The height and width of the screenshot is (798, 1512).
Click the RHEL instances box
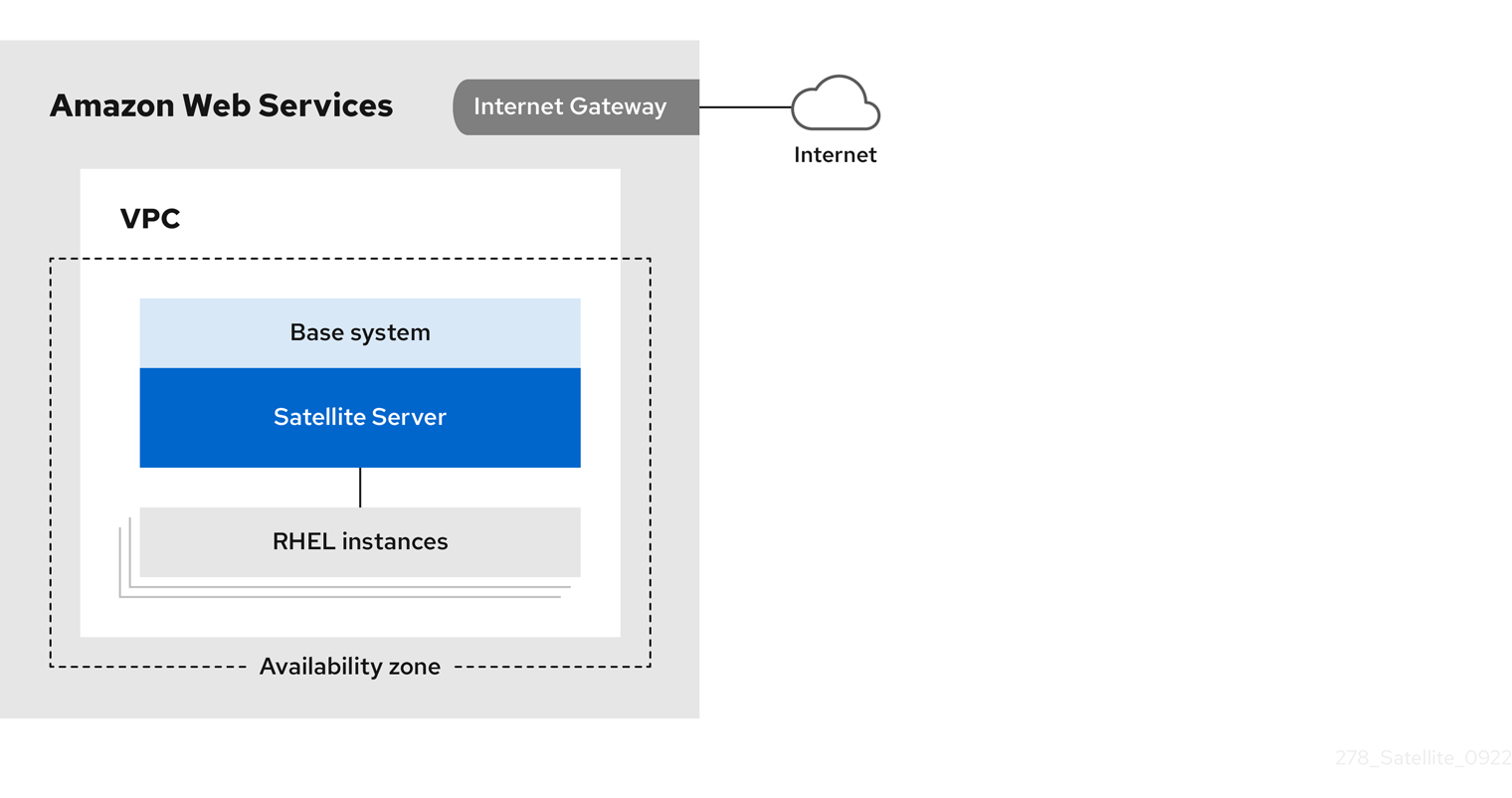[360, 541]
